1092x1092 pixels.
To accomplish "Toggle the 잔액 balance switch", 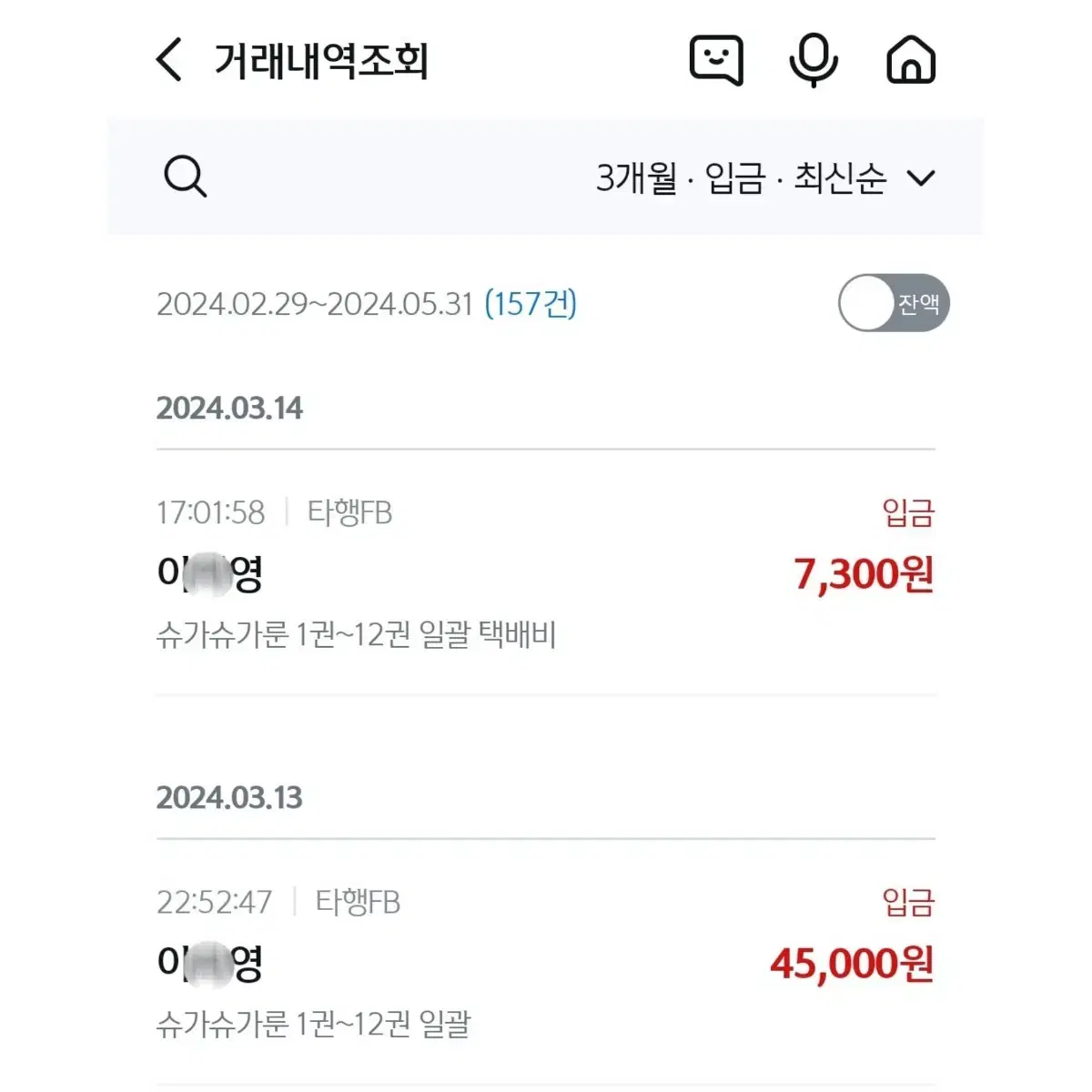I will point(894,303).
